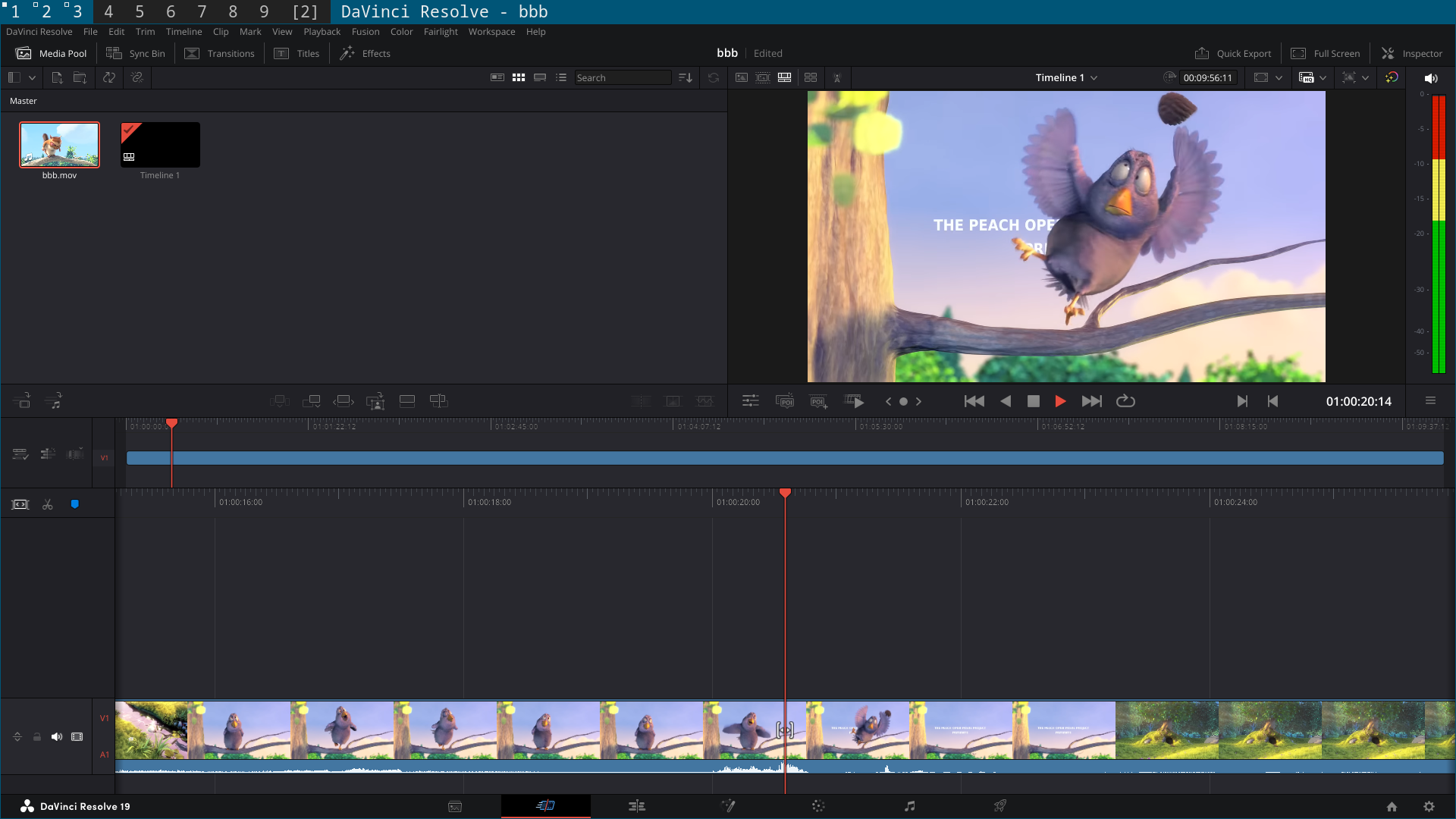
Task: Open the bin list view dropdown arrow
Action: pyautogui.click(x=32, y=77)
